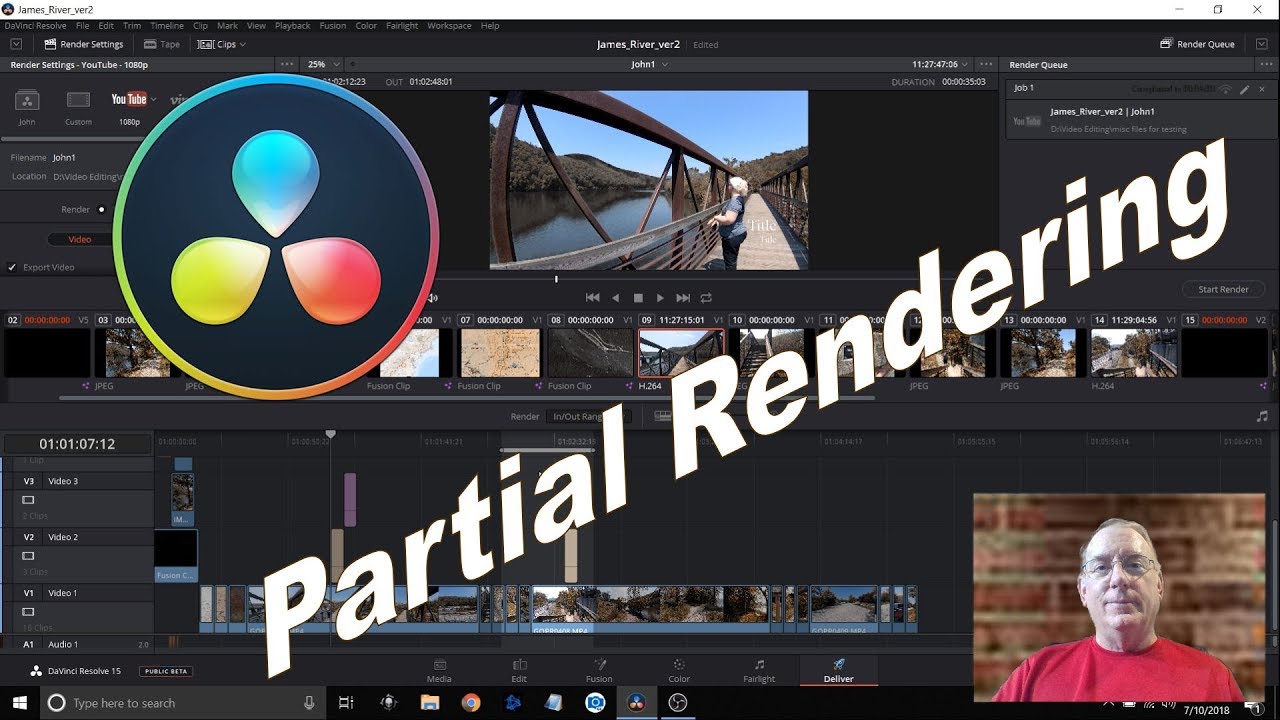Viewport: 1280px width, 720px height.
Task: Toggle the V1 track selector
Action: [x=28, y=593]
